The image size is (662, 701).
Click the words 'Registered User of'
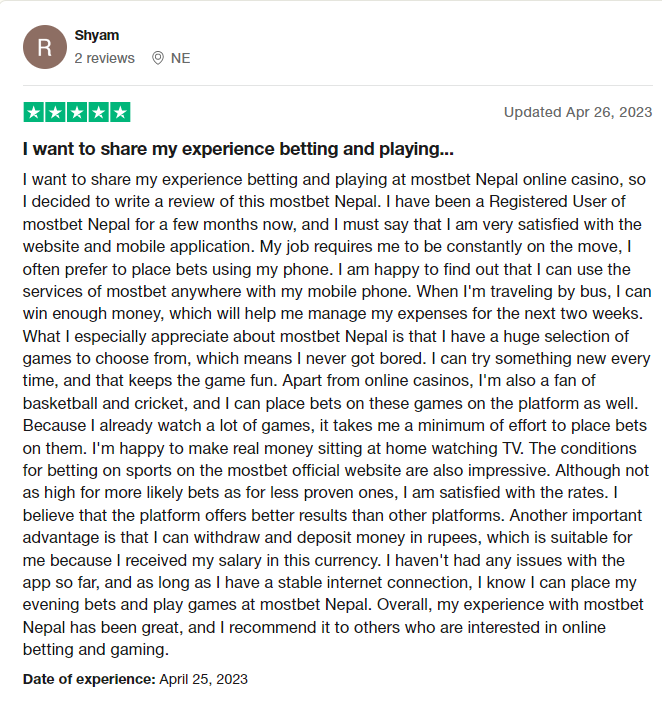pos(557,202)
